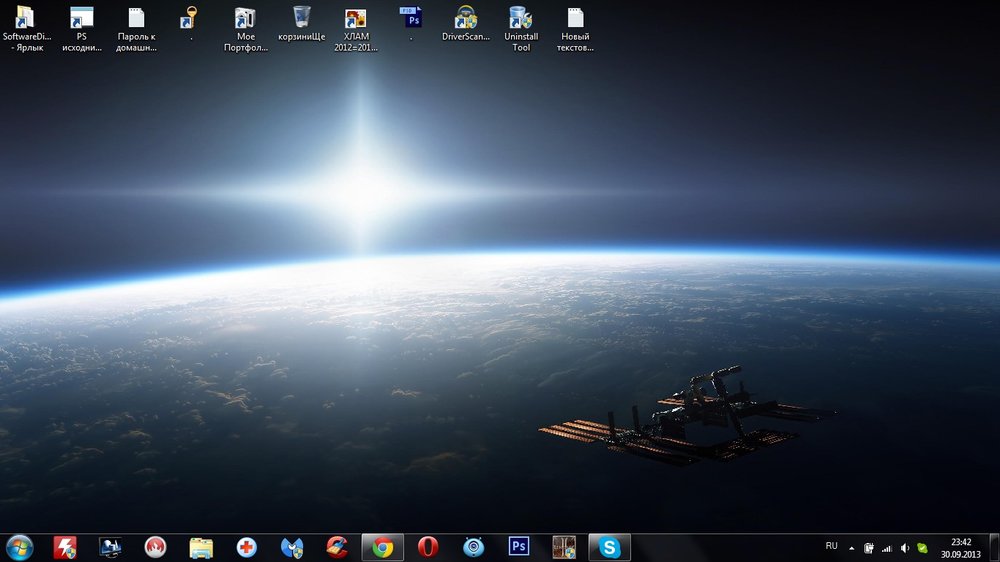Click the clock showing 23:42
This screenshot has width=1000, height=562.
tap(962, 547)
